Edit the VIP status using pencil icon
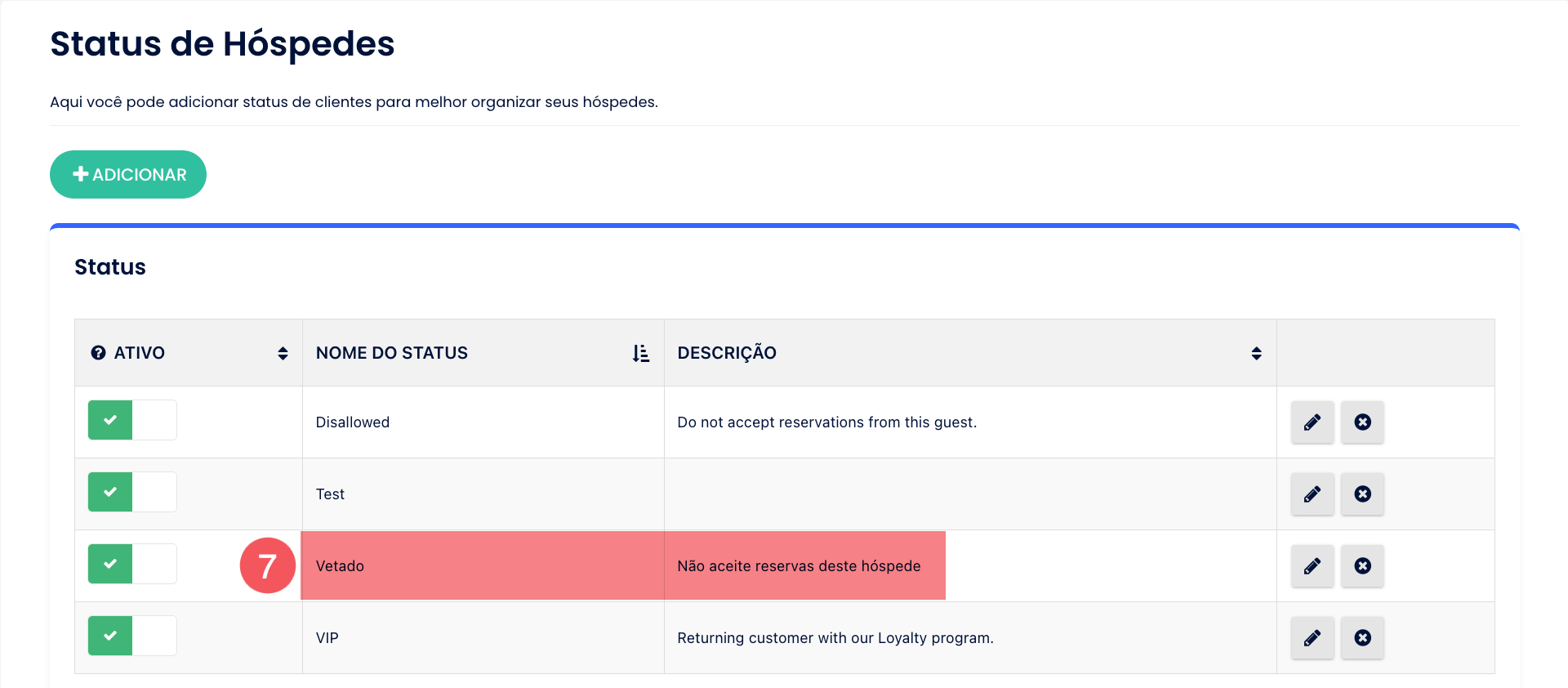Image resolution: width=1568 pixels, height=688 pixels. point(1312,638)
